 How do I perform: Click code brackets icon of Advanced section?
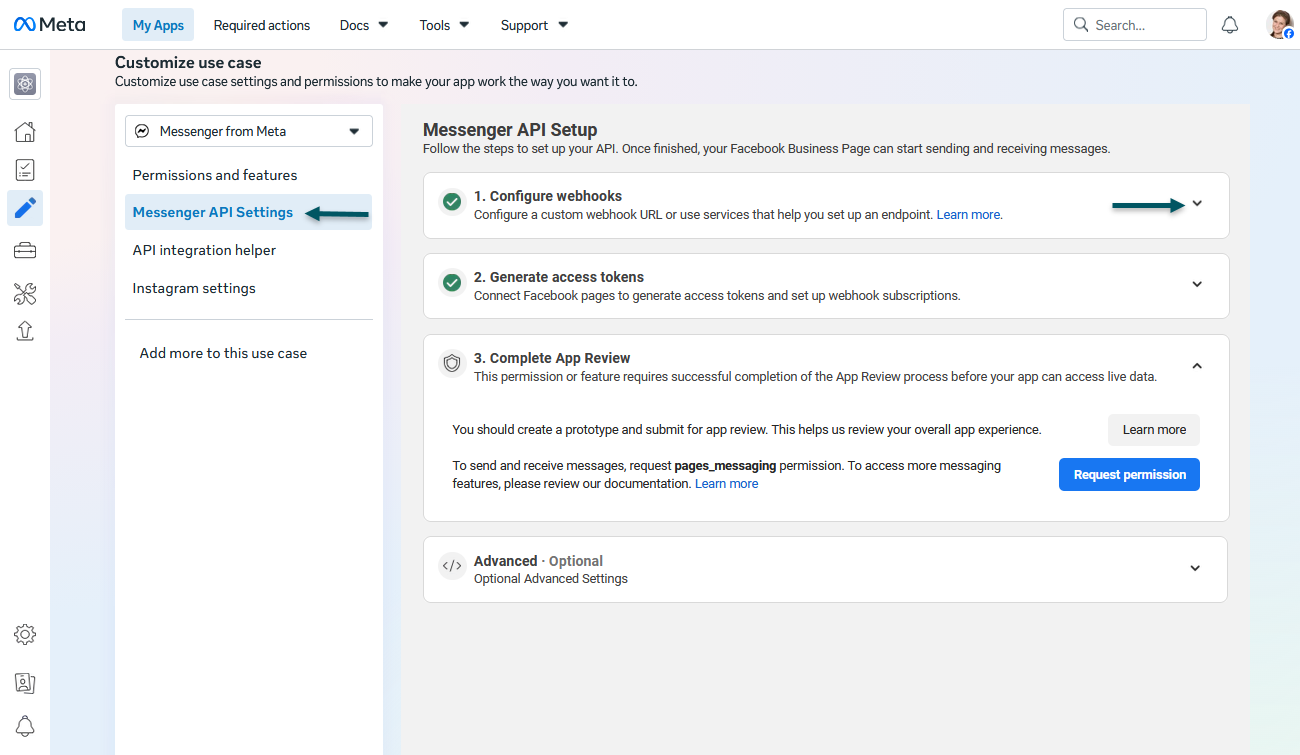tap(452, 566)
